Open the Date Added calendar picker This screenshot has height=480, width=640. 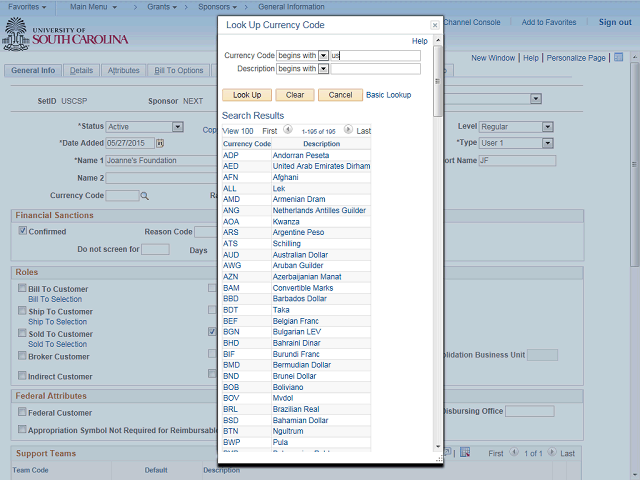click(159, 143)
